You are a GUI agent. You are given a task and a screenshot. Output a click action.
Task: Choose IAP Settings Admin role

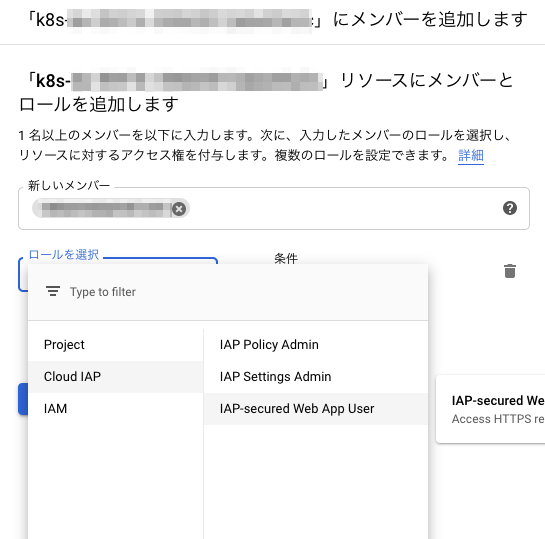316,377
